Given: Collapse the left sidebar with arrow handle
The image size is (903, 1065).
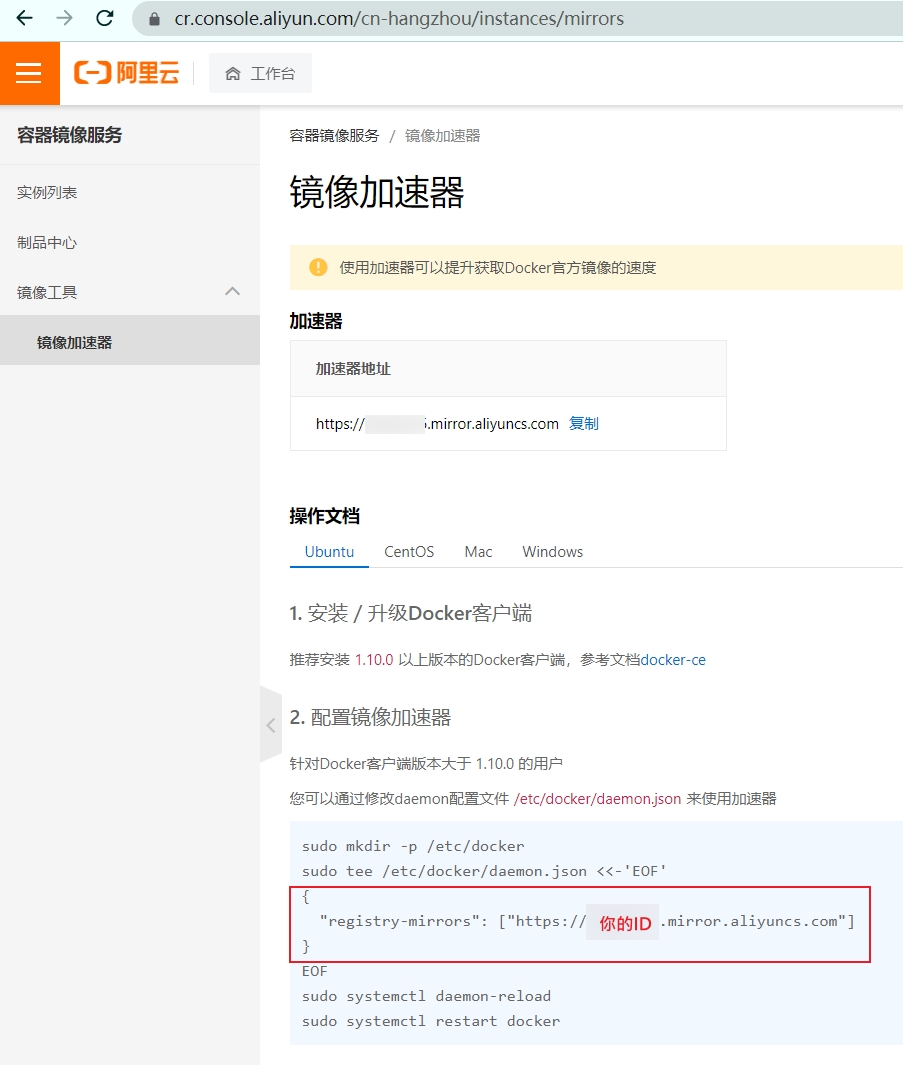Looking at the screenshot, I should coord(270,726).
